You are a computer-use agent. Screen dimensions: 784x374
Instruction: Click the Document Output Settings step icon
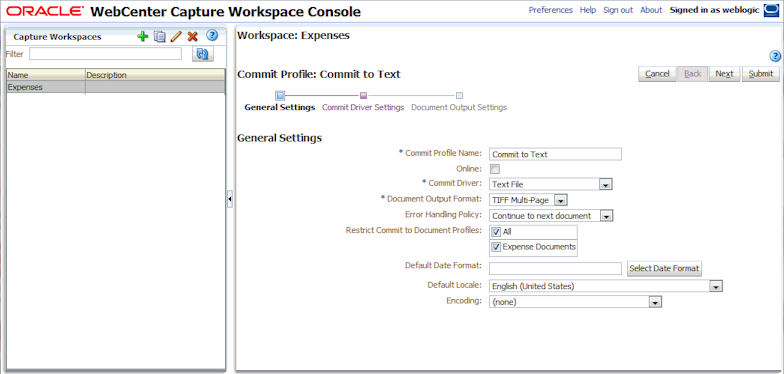tap(460, 95)
